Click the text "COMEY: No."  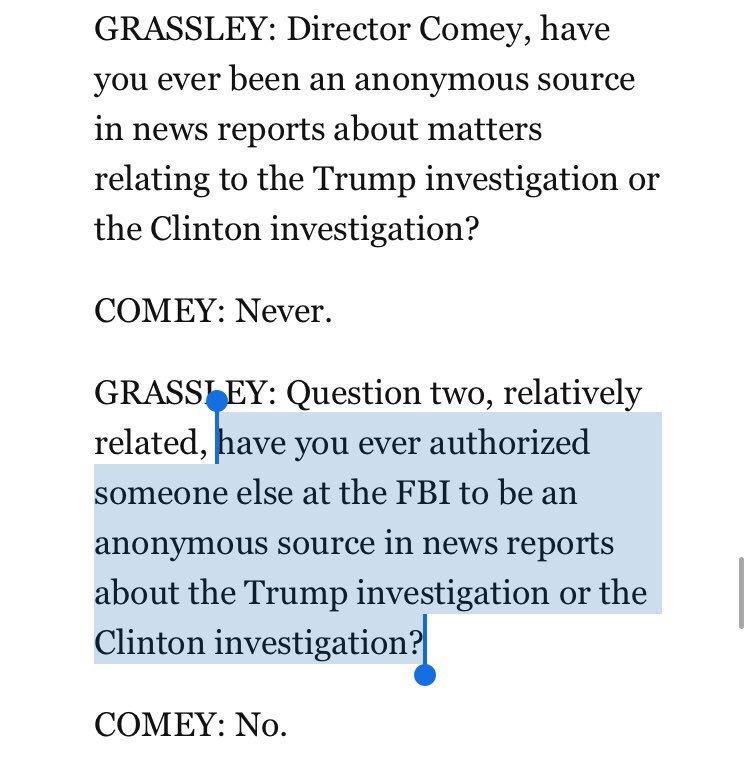[x=191, y=725]
